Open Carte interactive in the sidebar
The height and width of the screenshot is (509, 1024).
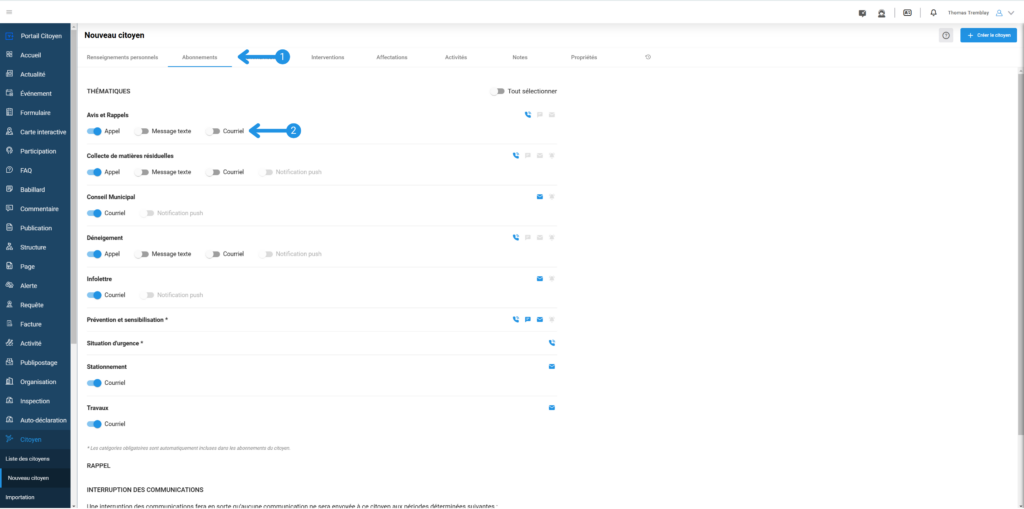click(x=35, y=132)
